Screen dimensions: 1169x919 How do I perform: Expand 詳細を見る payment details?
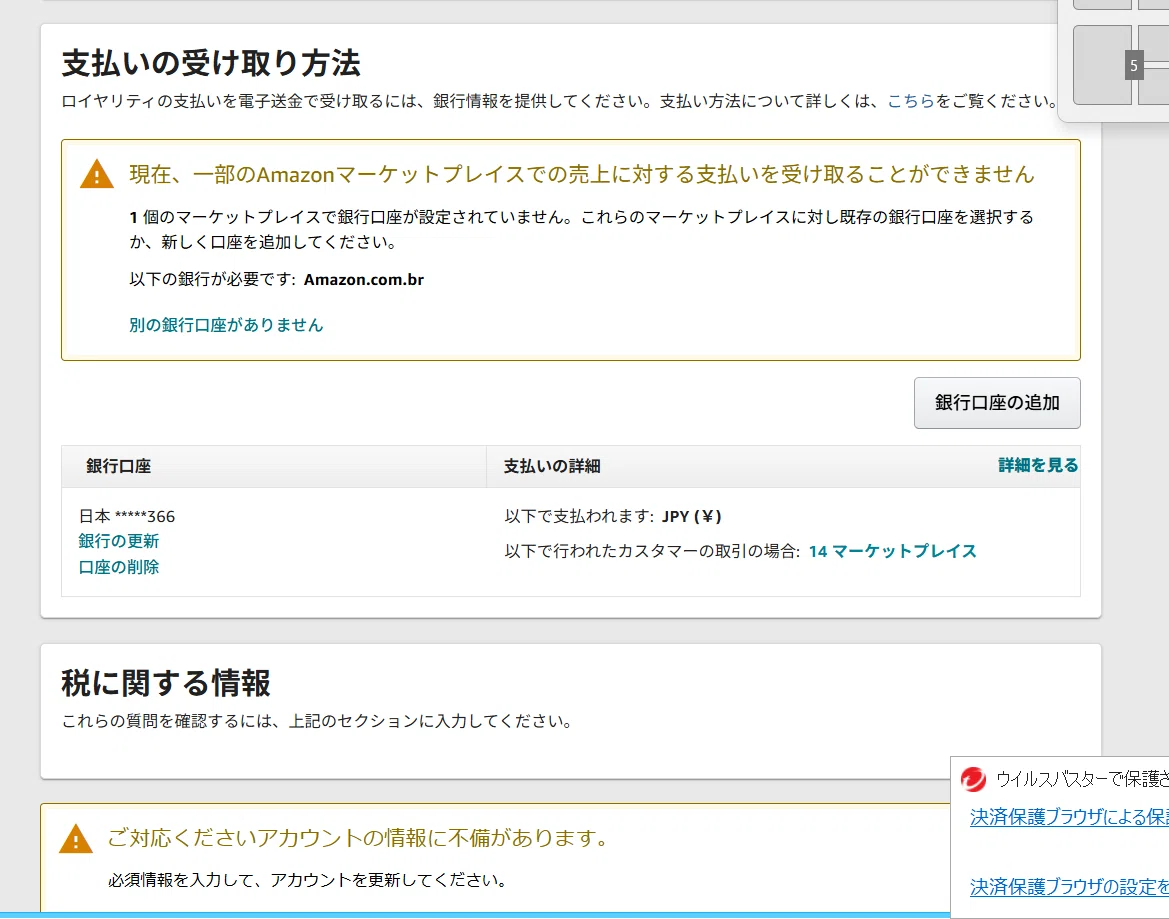tap(1038, 465)
